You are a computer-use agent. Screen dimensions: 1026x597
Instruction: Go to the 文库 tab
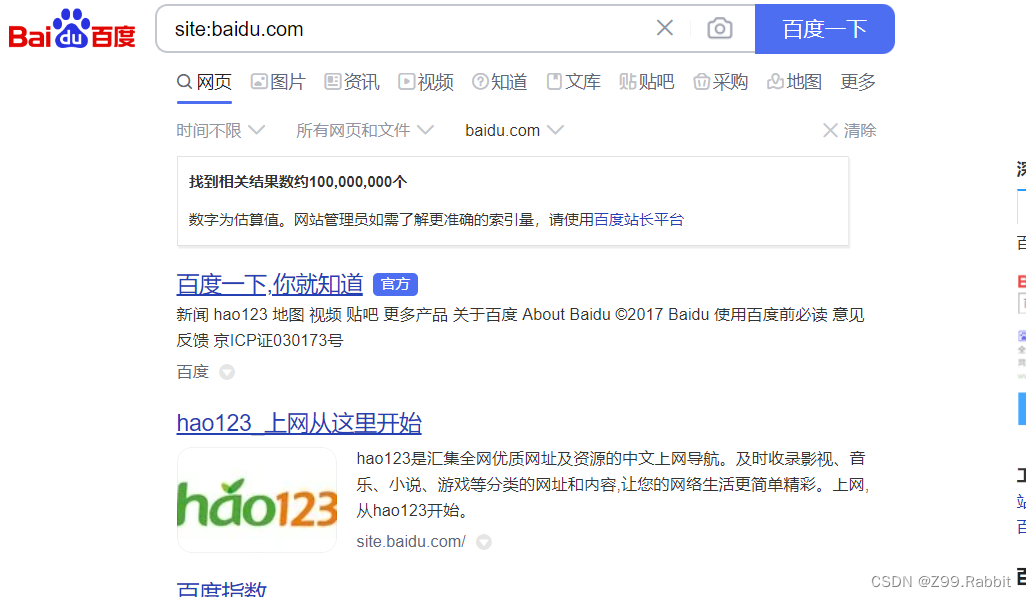point(574,82)
